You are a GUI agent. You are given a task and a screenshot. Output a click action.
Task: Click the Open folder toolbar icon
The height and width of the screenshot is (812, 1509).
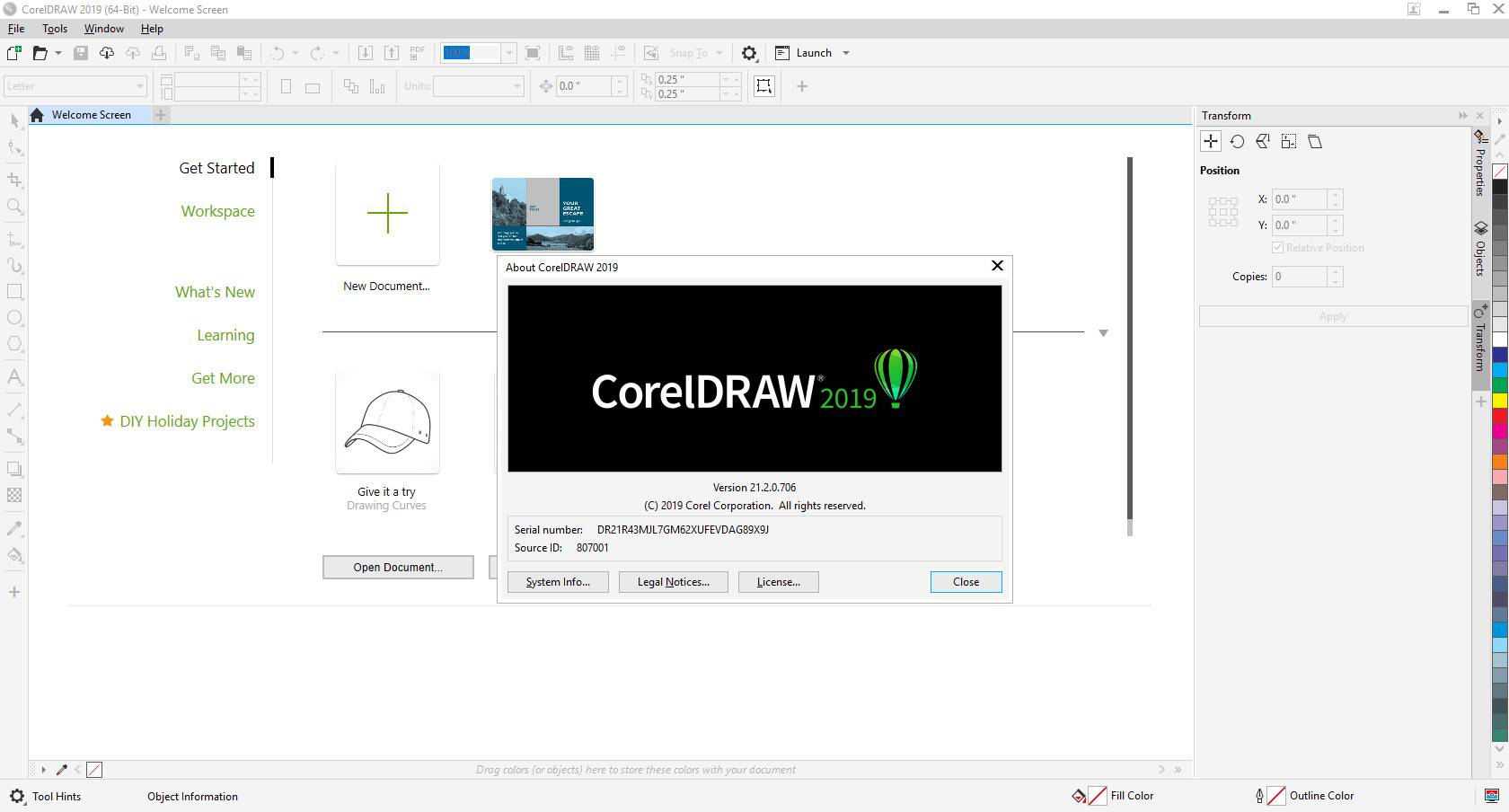40,53
